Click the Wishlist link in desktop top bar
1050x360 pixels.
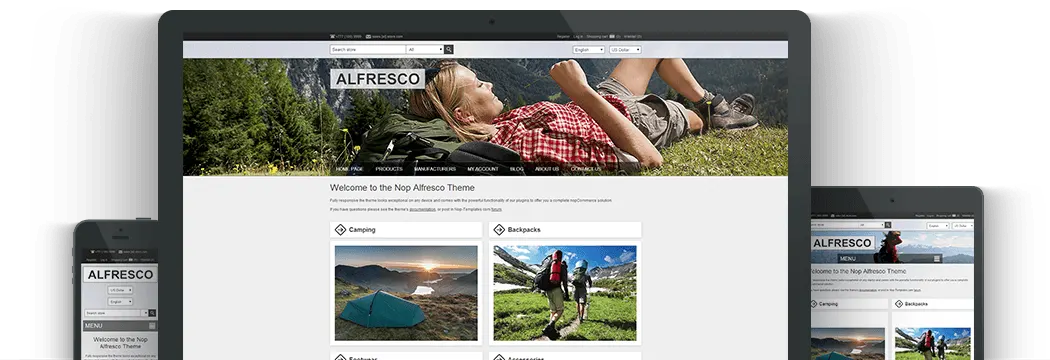[633, 36]
